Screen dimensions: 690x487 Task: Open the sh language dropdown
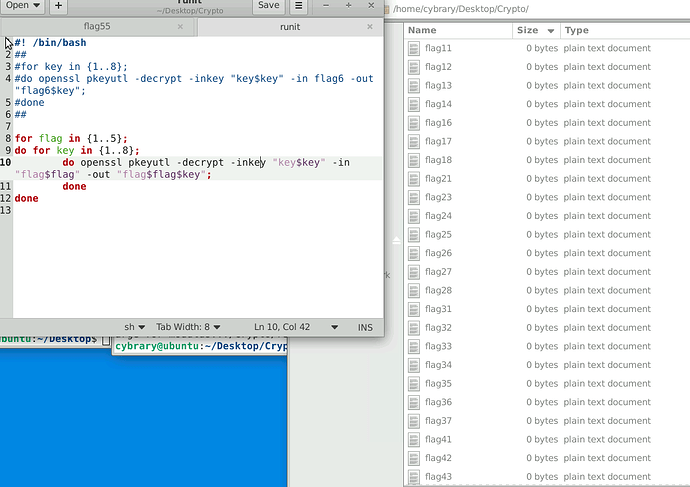[134, 327]
